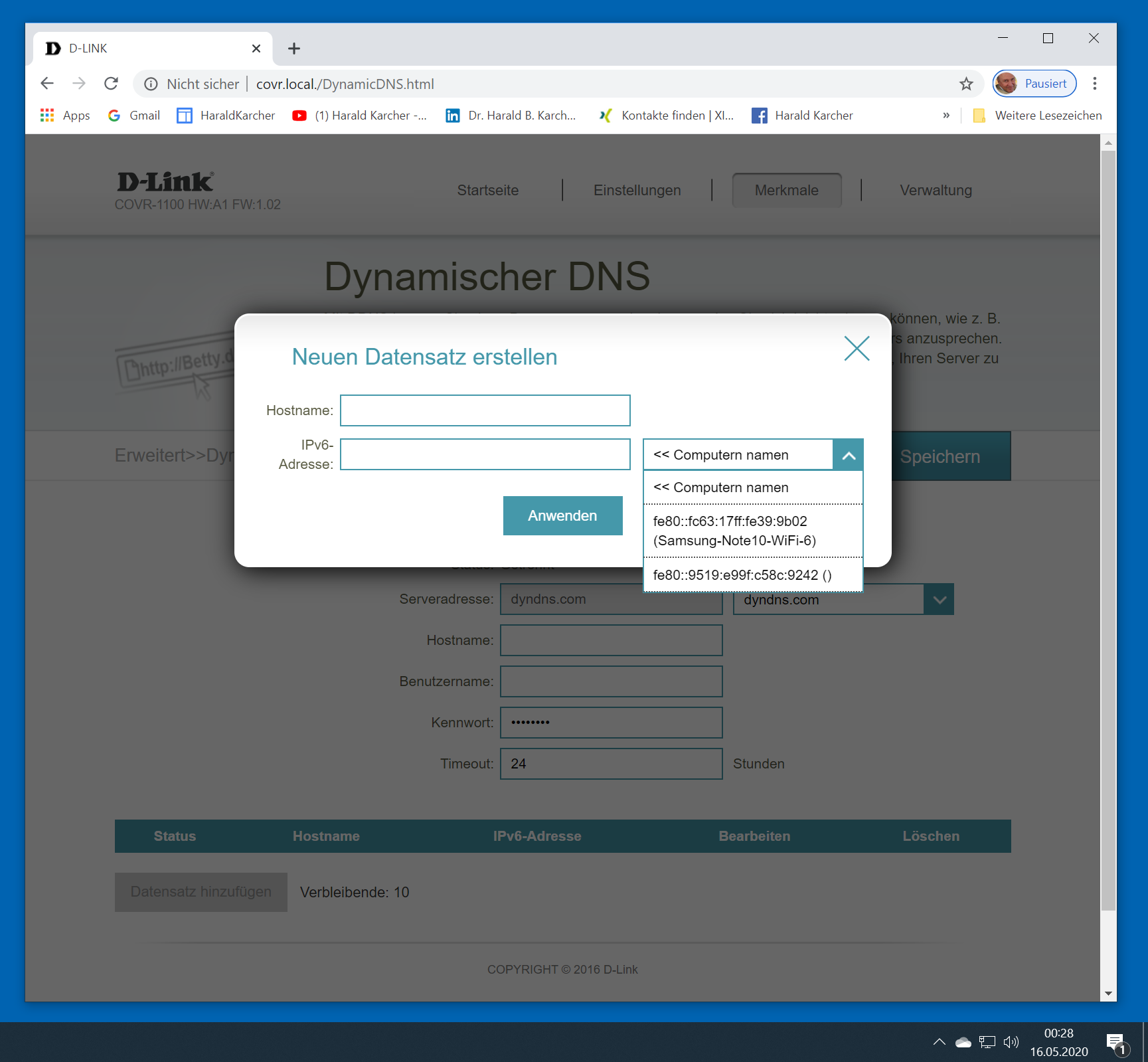Screen dimensions: 1148x1062
Task: Click the Löschen column header
Action: coord(931,836)
